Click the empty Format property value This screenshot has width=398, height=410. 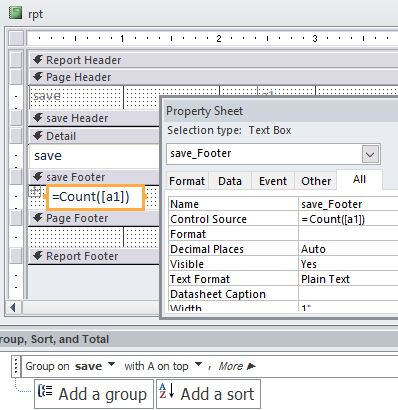click(x=348, y=234)
